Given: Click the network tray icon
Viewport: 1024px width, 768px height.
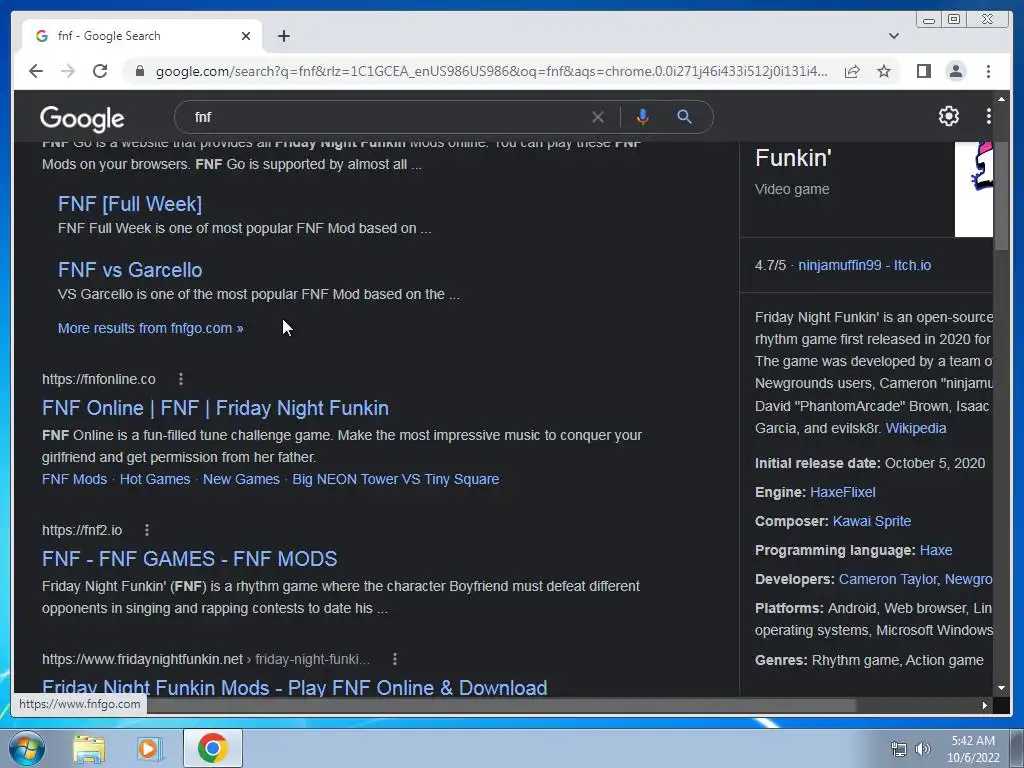Looking at the screenshot, I should point(899,749).
